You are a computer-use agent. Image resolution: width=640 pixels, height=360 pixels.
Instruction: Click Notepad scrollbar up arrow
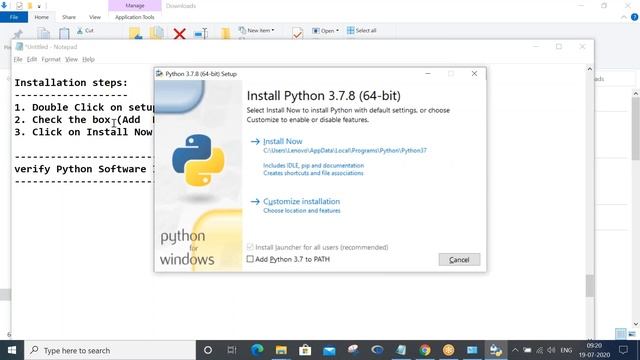pos(589,69)
